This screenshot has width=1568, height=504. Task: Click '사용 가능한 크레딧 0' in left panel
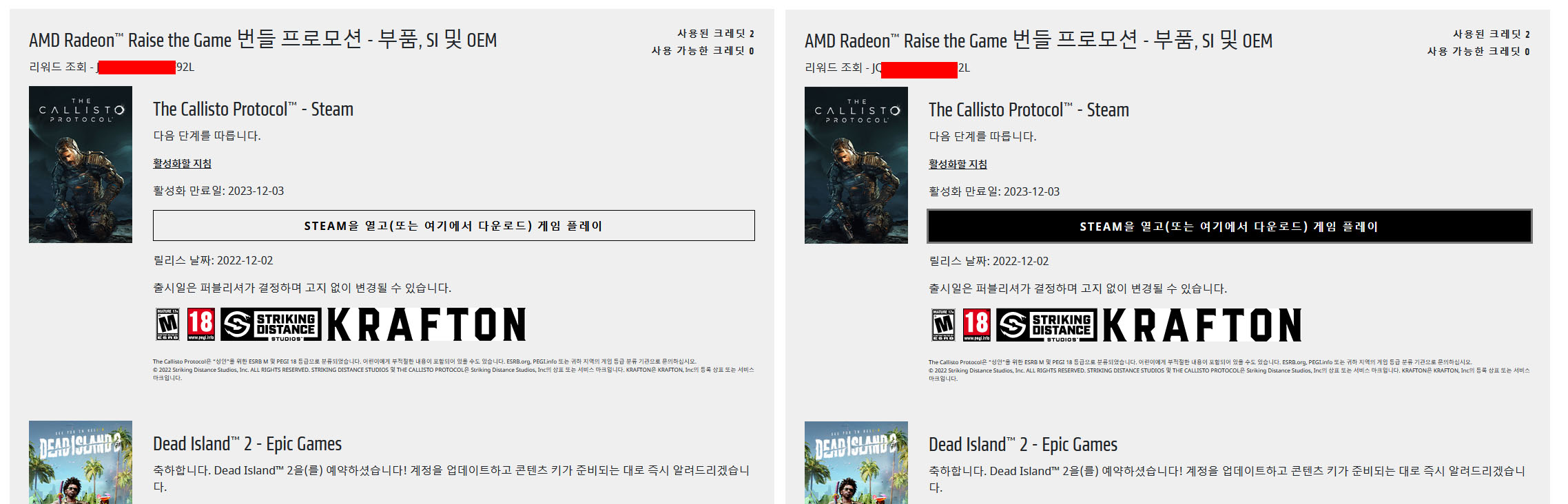(x=703, y=50)
